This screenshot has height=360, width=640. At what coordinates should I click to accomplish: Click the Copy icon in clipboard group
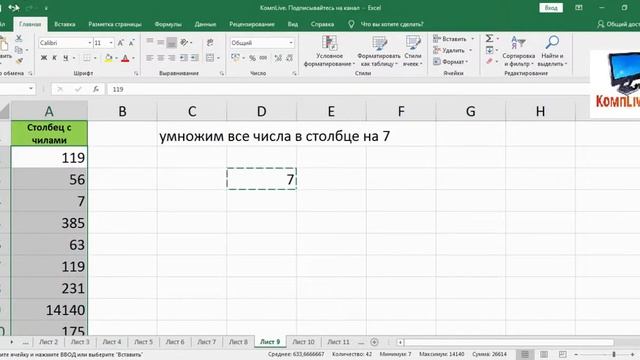pos(19,50)
